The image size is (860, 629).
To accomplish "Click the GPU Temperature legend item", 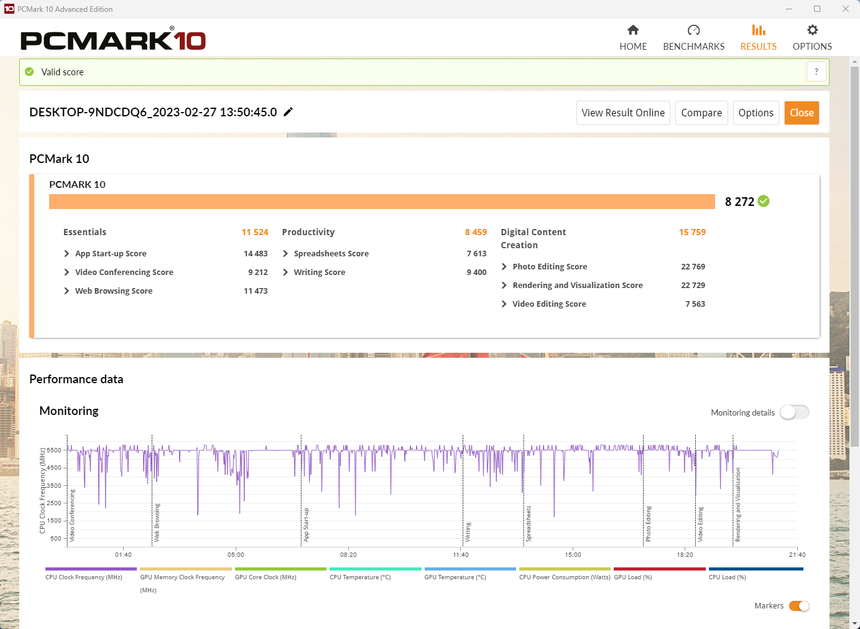I will click(455, 578).
